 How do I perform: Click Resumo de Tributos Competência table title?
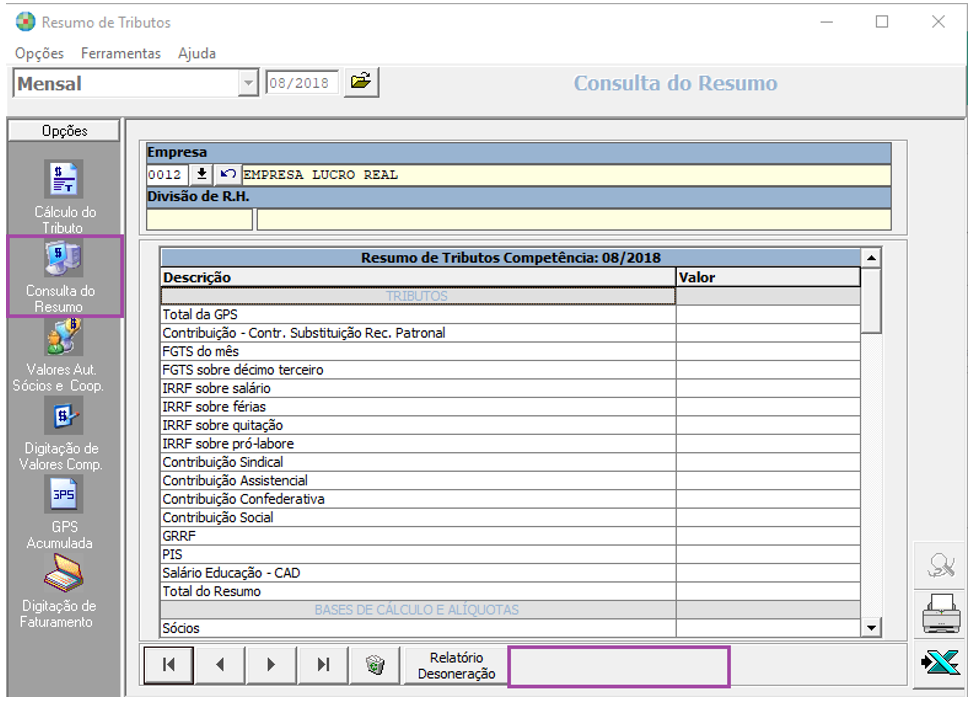(x=511, y=257)
